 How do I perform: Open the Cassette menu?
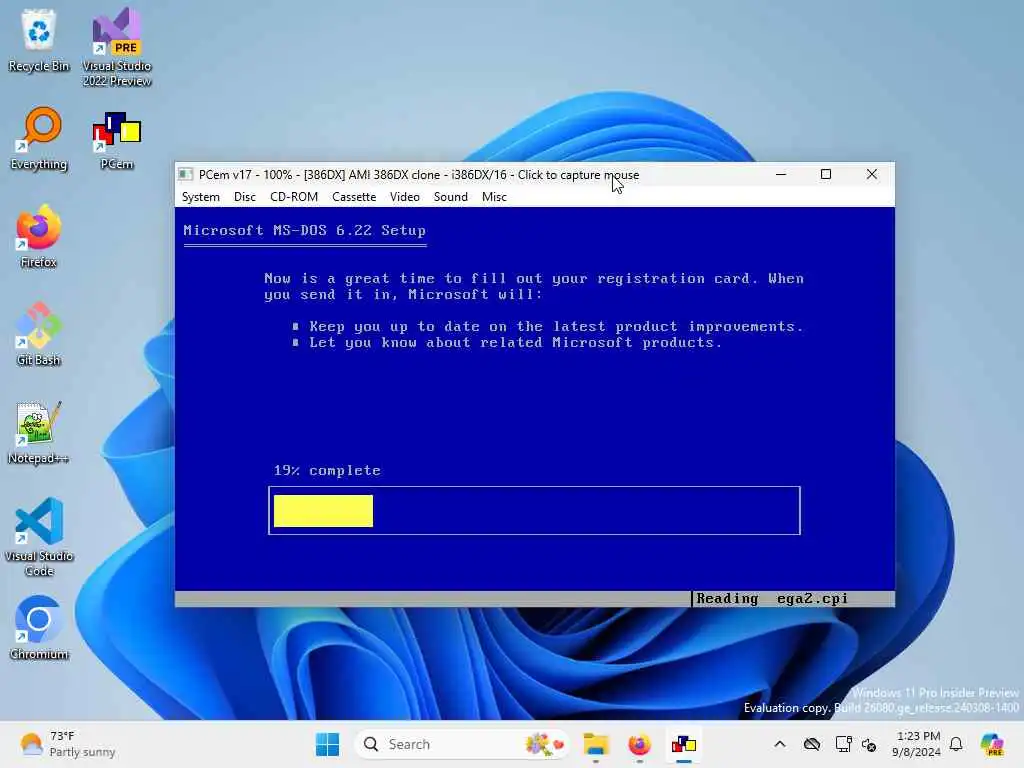pos(354,197)
